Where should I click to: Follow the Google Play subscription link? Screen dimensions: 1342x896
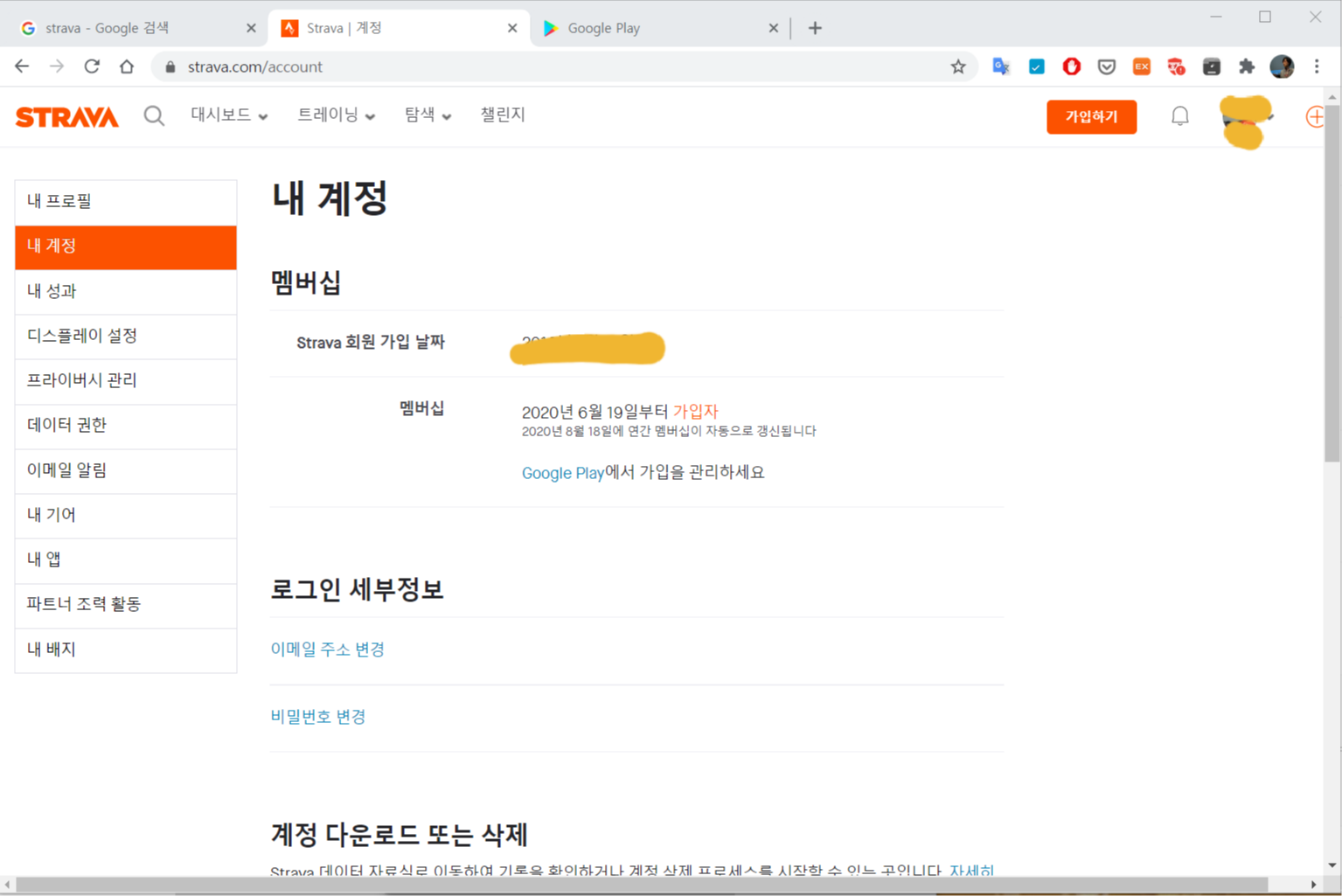563,473
